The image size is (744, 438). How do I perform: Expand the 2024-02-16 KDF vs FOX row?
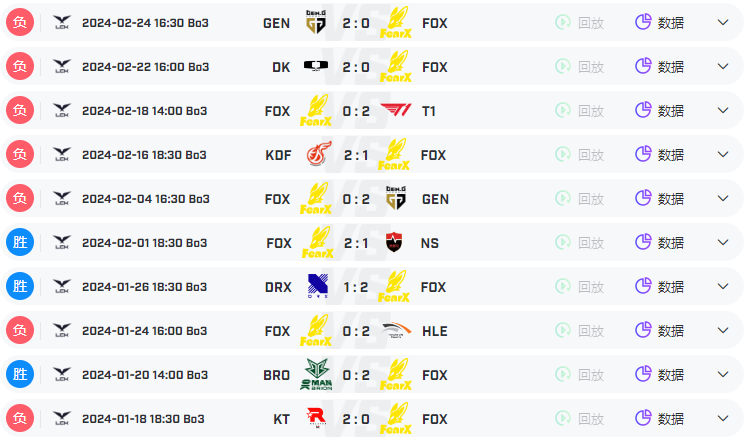pos(723,154)
